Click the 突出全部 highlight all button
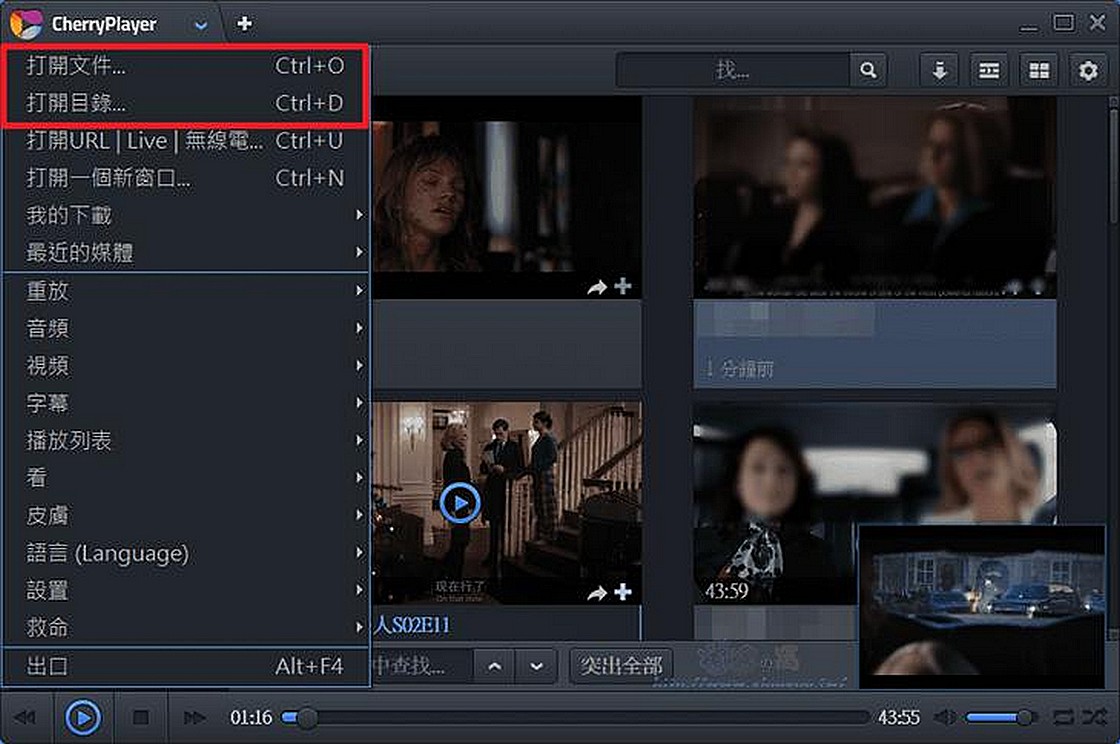 [621, 666]
